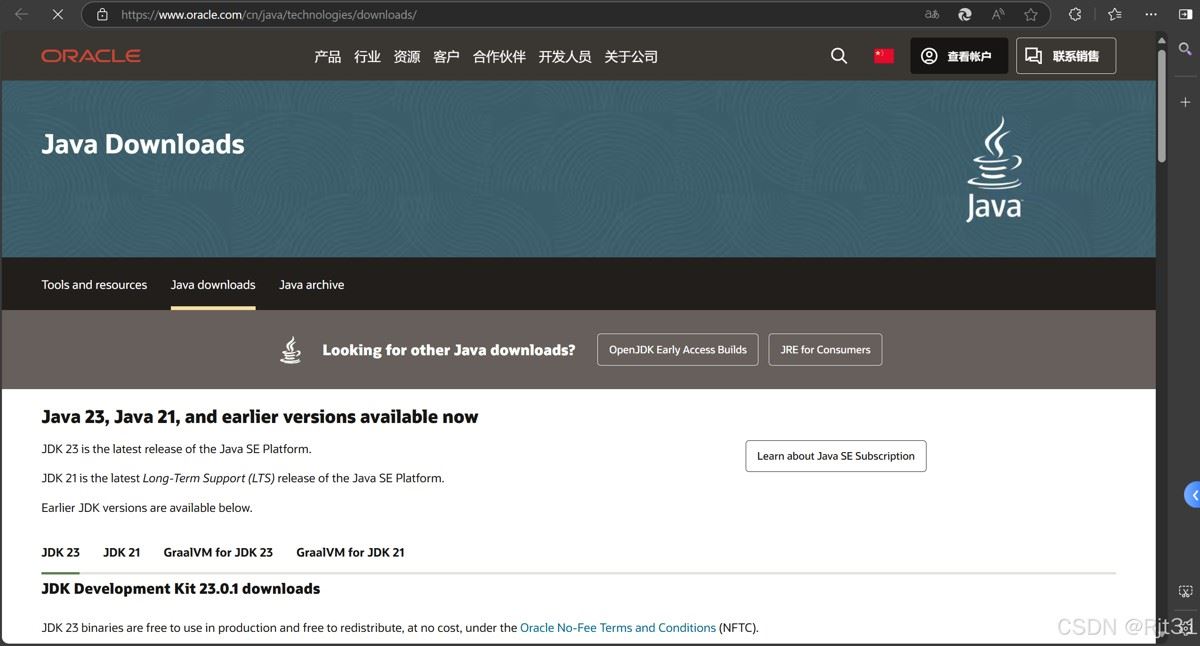Click the 联系销售 button

1066,56
